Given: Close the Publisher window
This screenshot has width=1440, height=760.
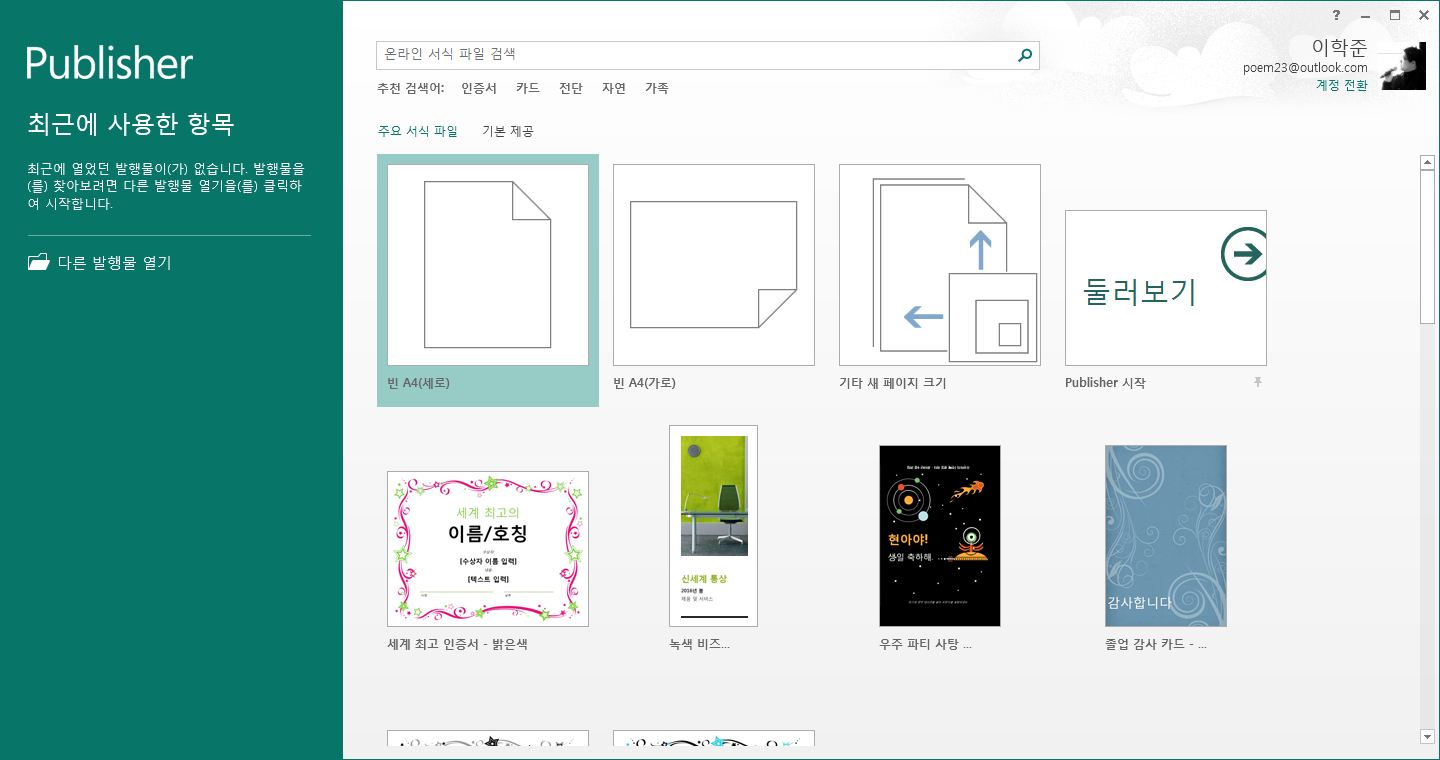Looking at the screenshot, I should click(1424, 15).
